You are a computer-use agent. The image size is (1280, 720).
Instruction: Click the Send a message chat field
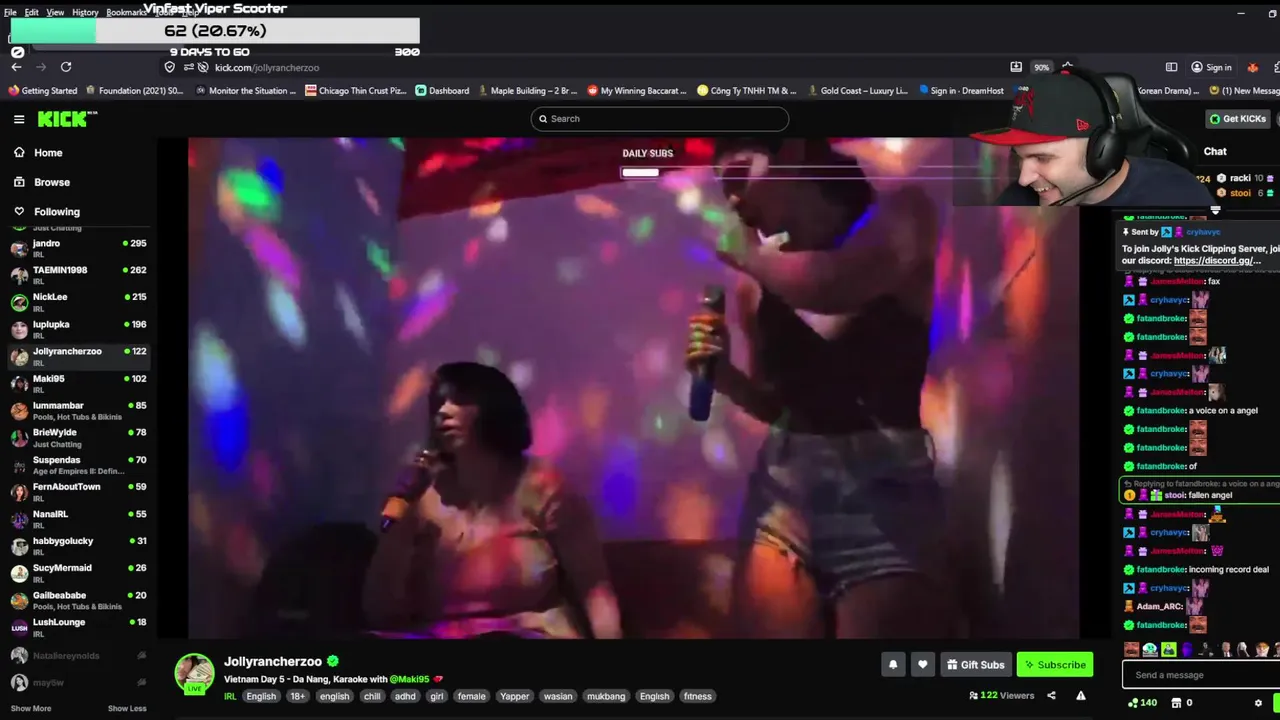point(1200,675)
